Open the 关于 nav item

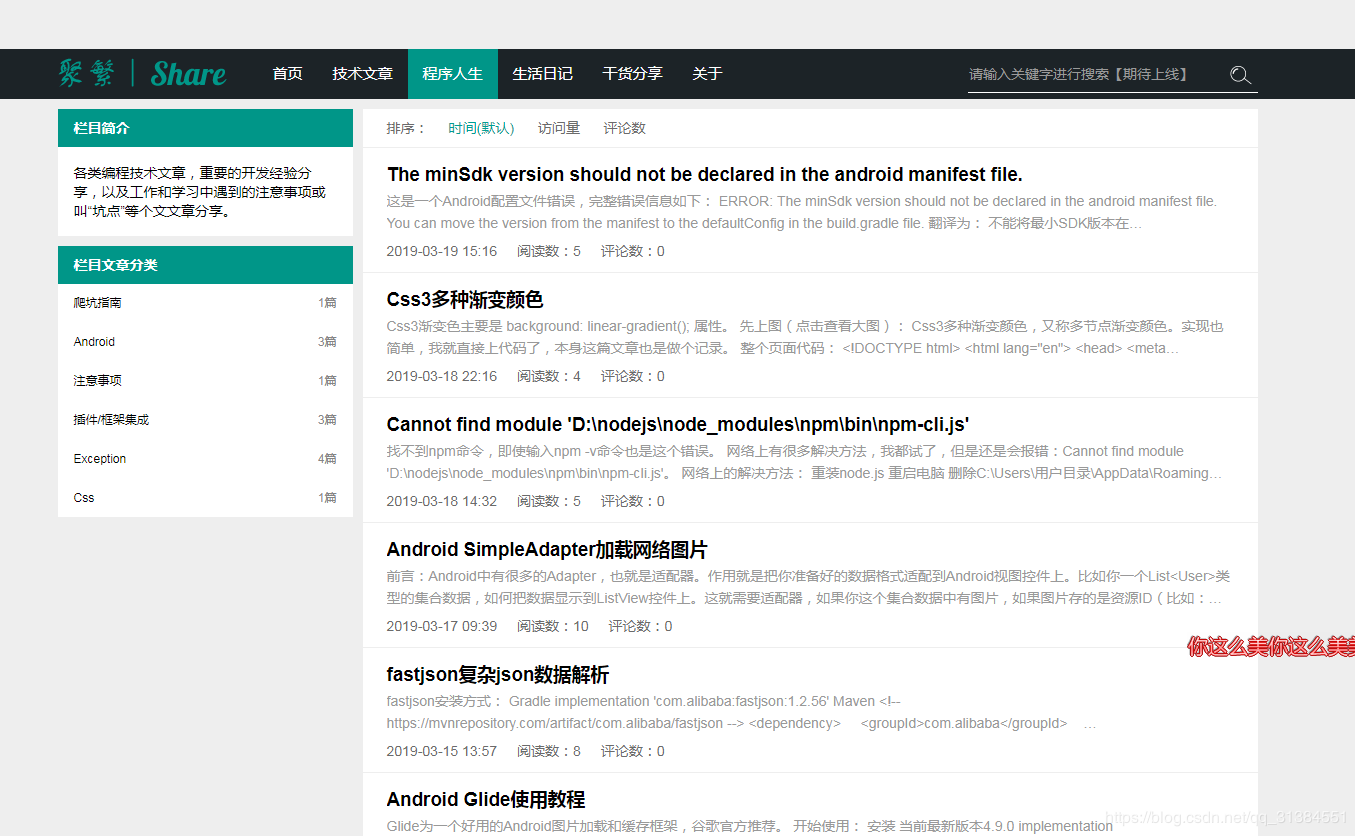[x=707, y=74]
